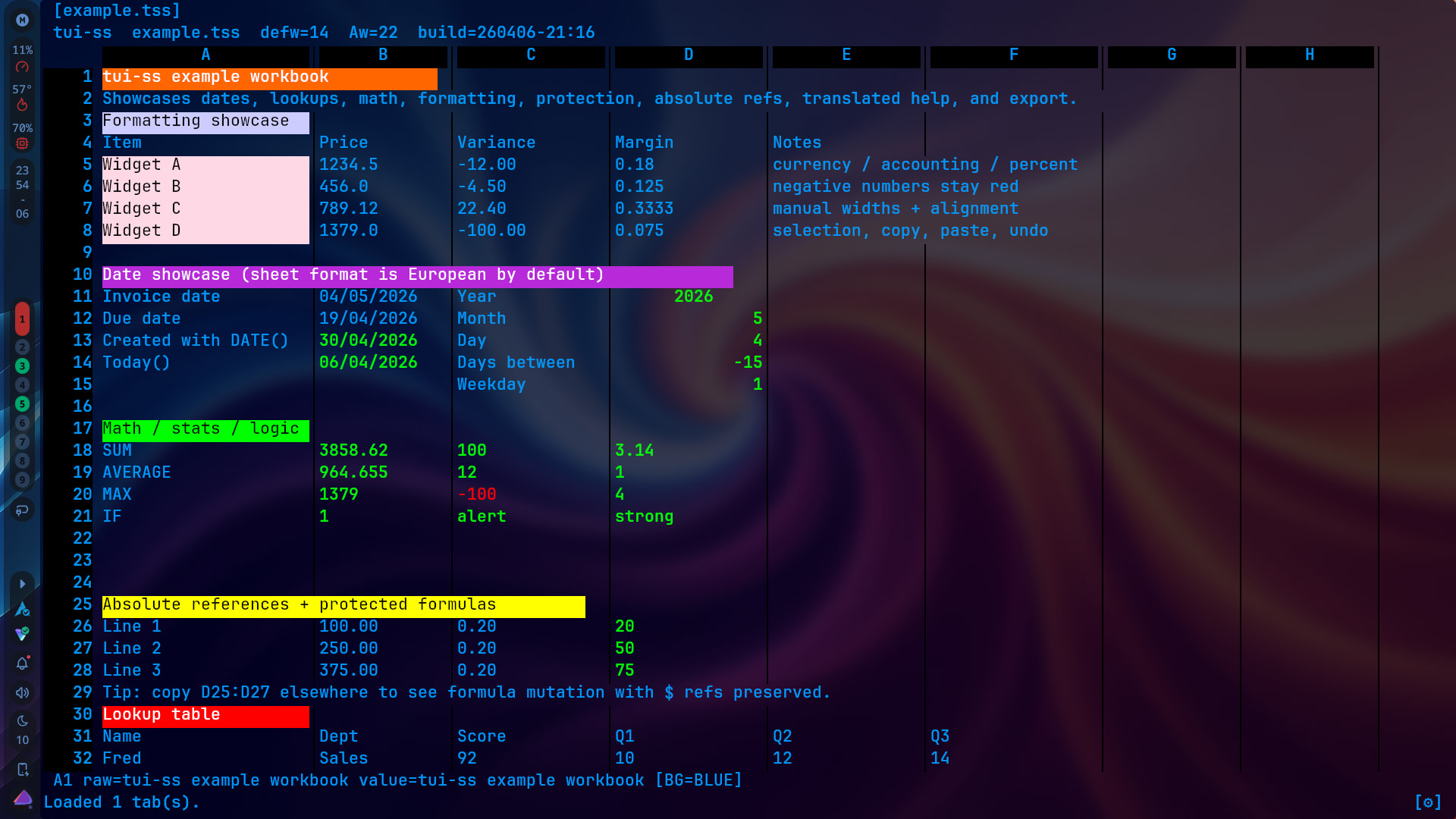Toggle night mode moon icon
This screenshot has height=819, width=1456.
click(x=22, y=720)
